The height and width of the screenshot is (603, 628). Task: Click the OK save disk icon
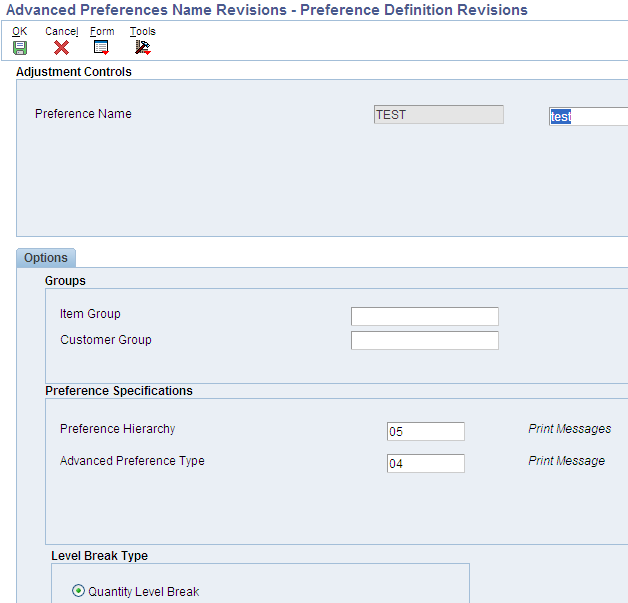point(20,48)
